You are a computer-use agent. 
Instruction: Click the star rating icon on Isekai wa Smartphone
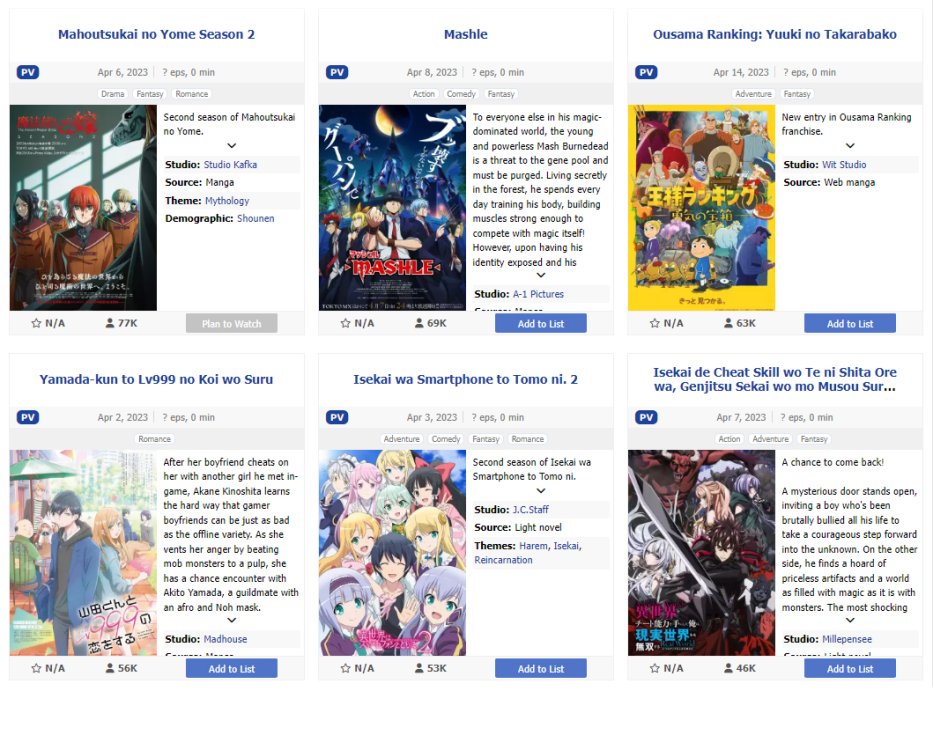345,668
